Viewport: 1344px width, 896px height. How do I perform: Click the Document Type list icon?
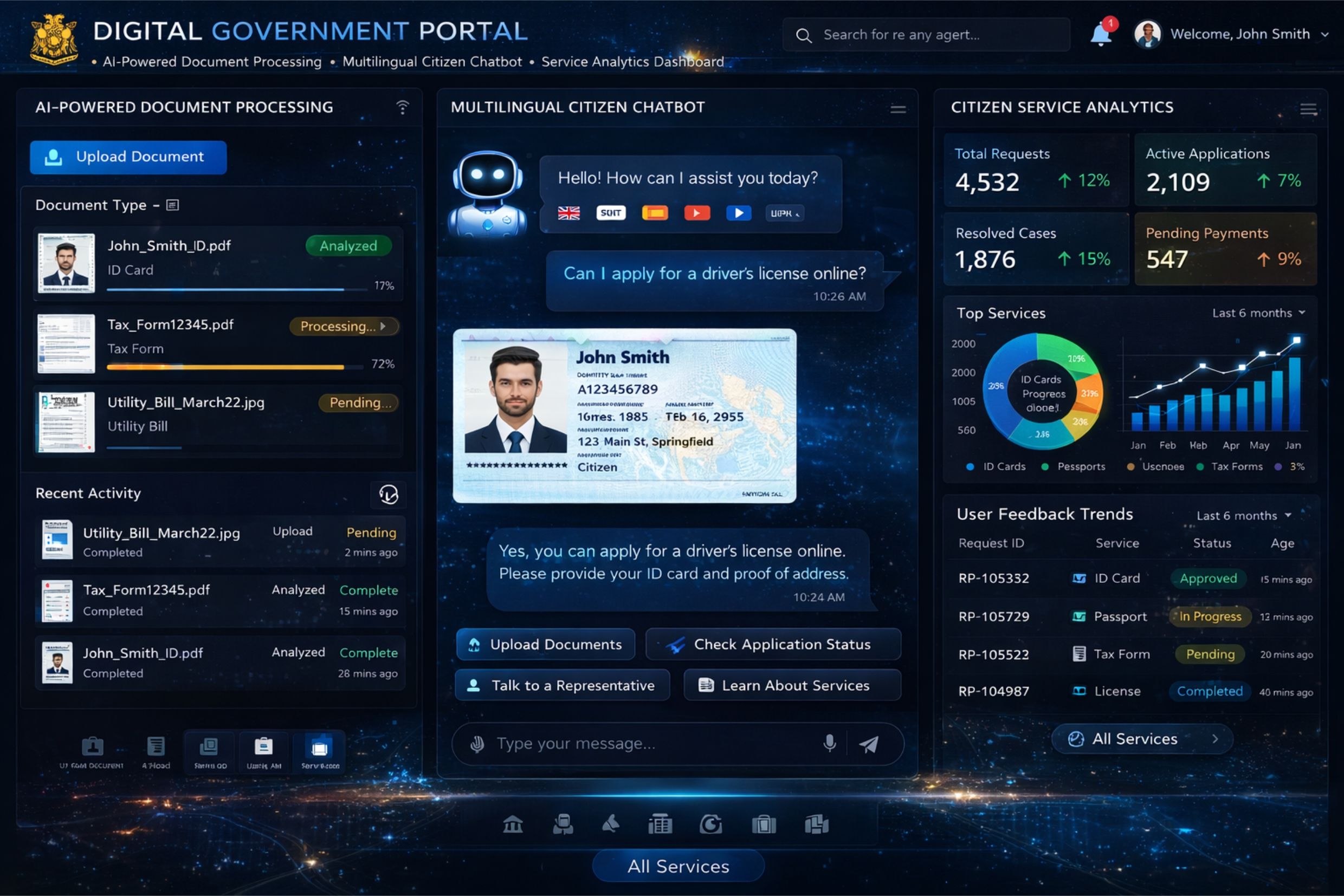coord(173,205)
